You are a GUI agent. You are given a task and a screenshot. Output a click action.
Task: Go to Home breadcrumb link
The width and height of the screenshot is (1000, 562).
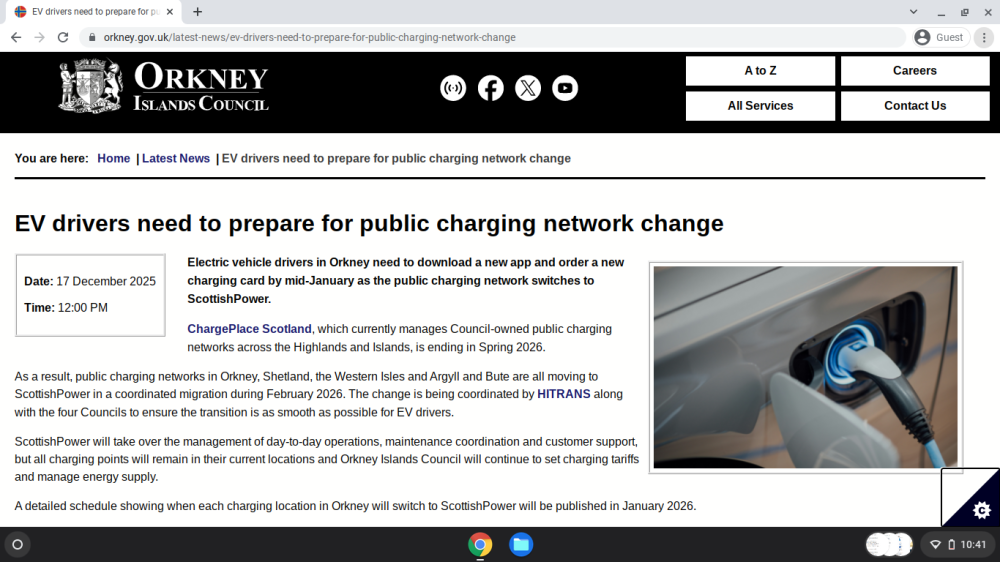(114, 158)
